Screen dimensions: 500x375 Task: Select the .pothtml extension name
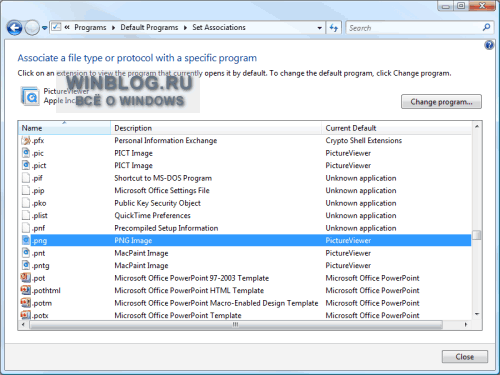coord(46,291)
